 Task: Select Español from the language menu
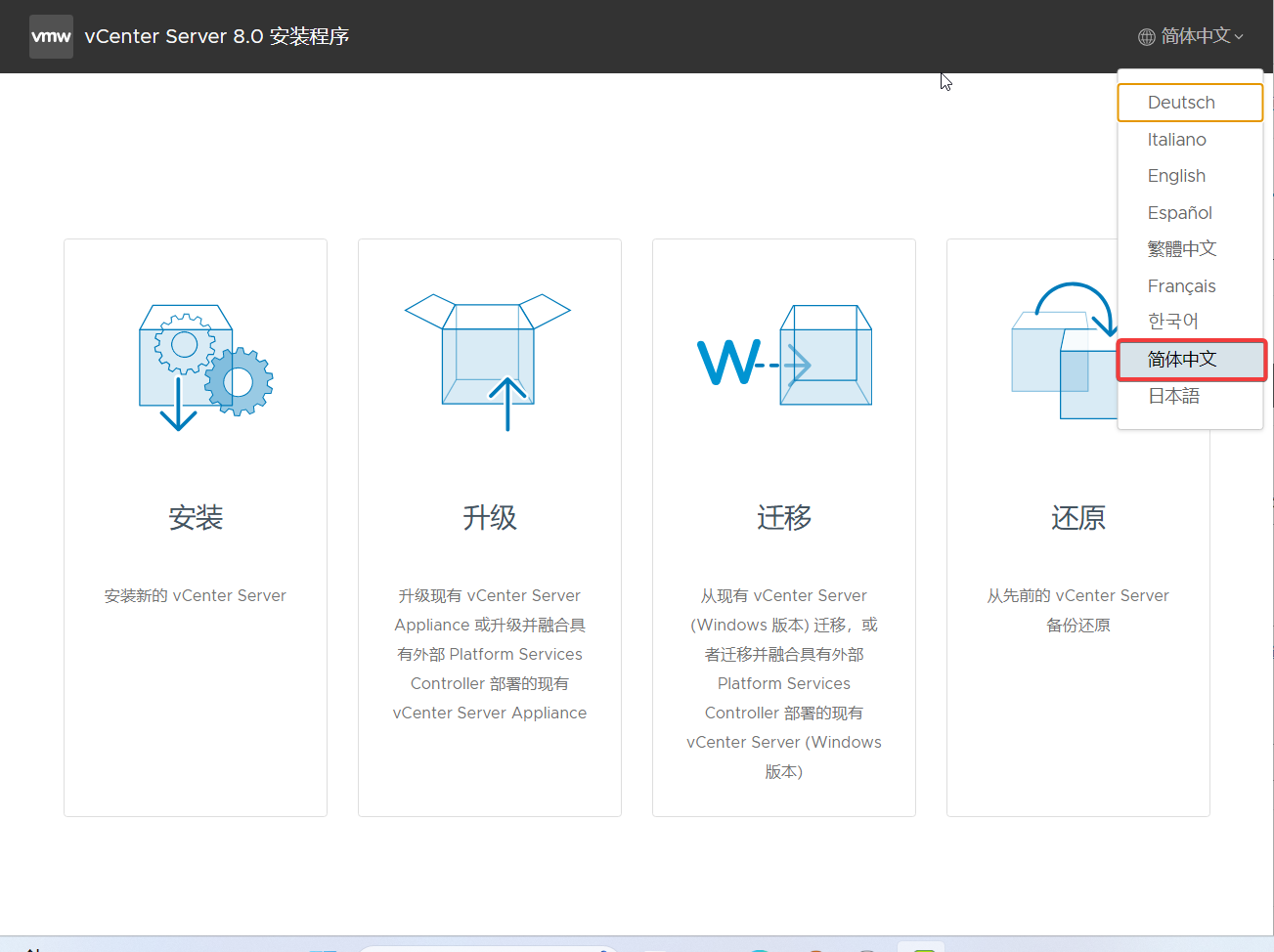[x=1179, y=212]
